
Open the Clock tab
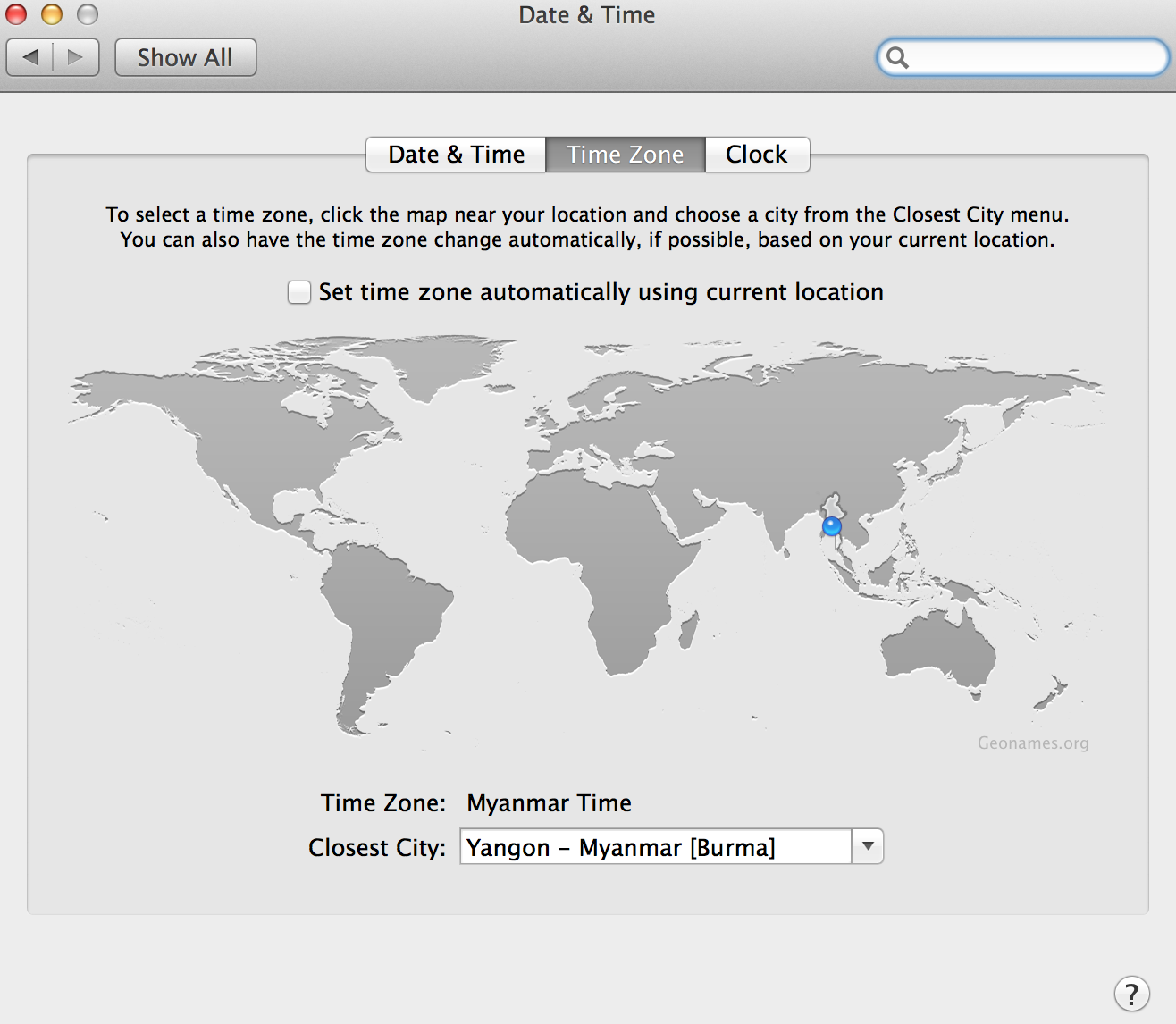[756, 155]
